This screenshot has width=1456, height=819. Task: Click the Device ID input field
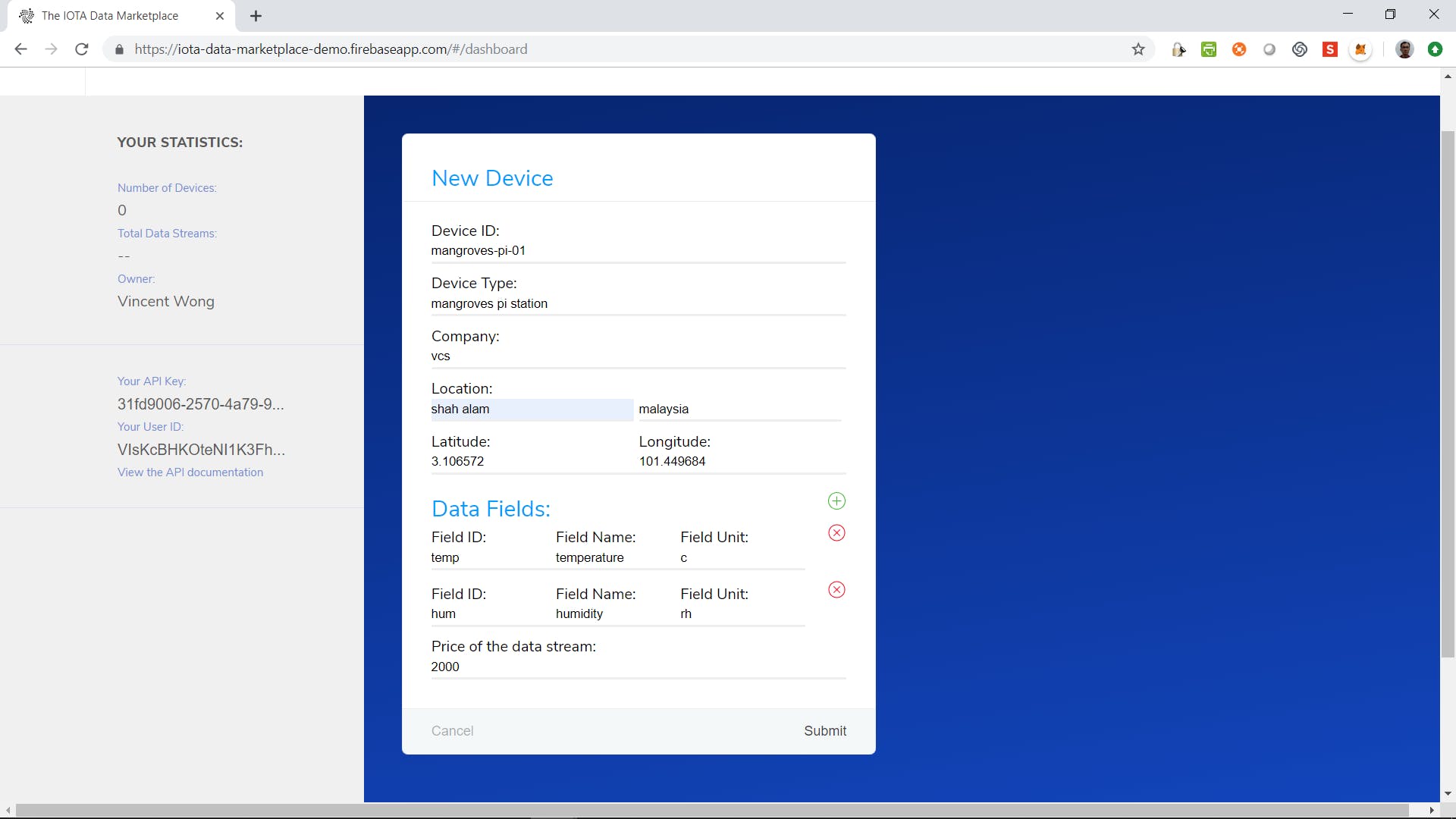(639, 251)
